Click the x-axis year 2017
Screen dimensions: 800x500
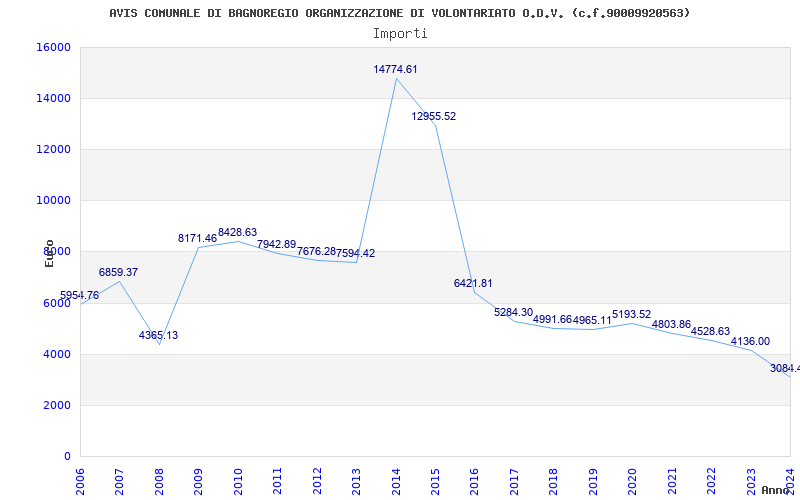click(x=514, y=481)
